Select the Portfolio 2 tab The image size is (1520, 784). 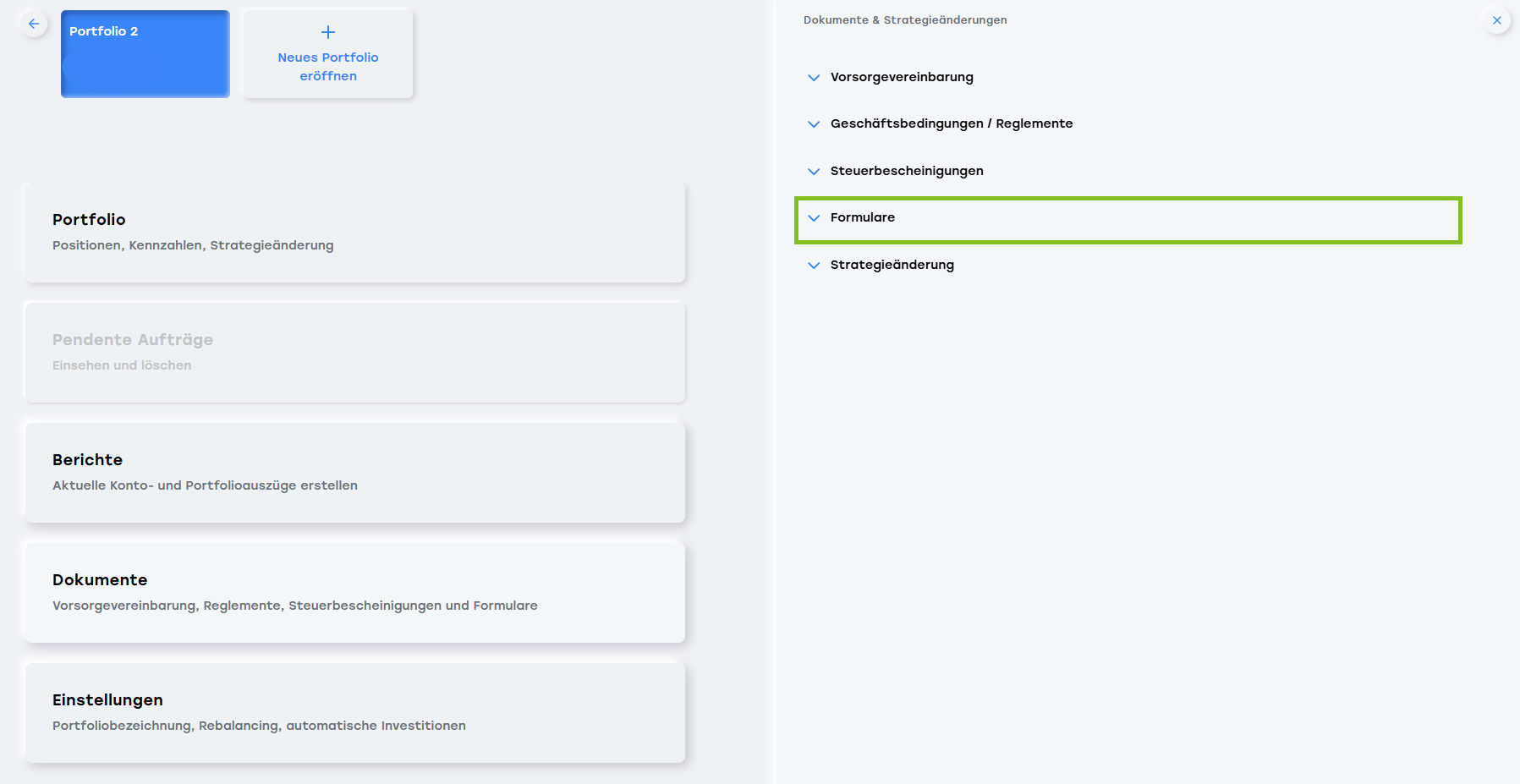(145, 54)
